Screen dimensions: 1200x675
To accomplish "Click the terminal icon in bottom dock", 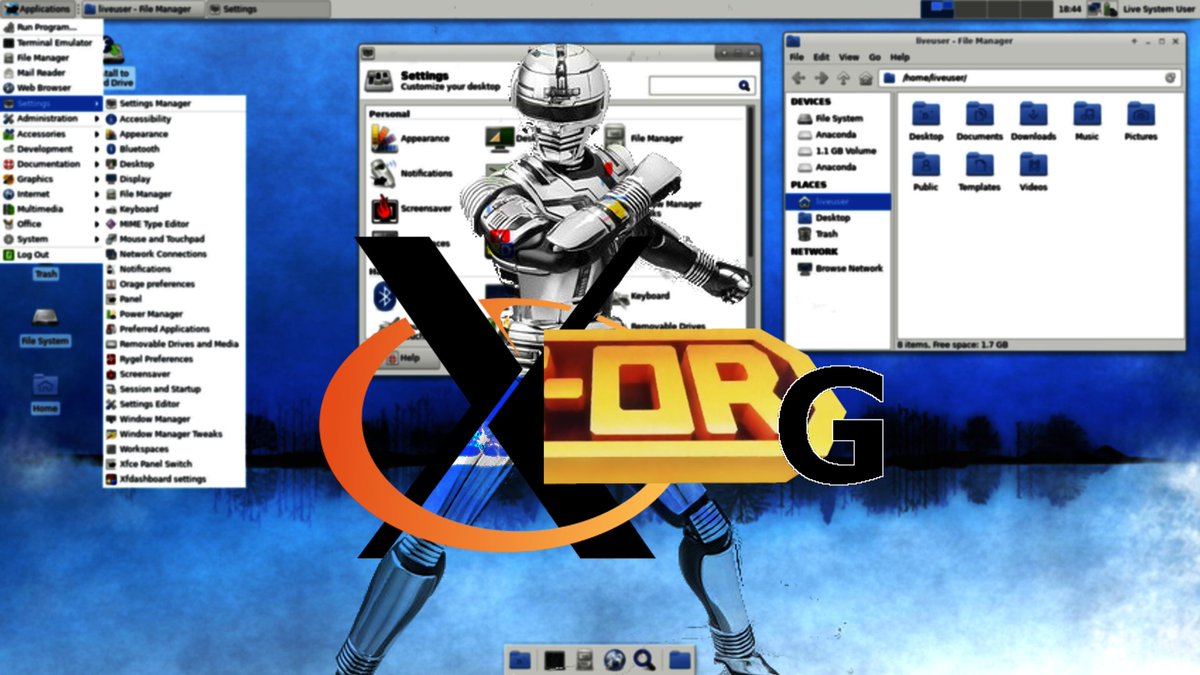I will [553, 659].
